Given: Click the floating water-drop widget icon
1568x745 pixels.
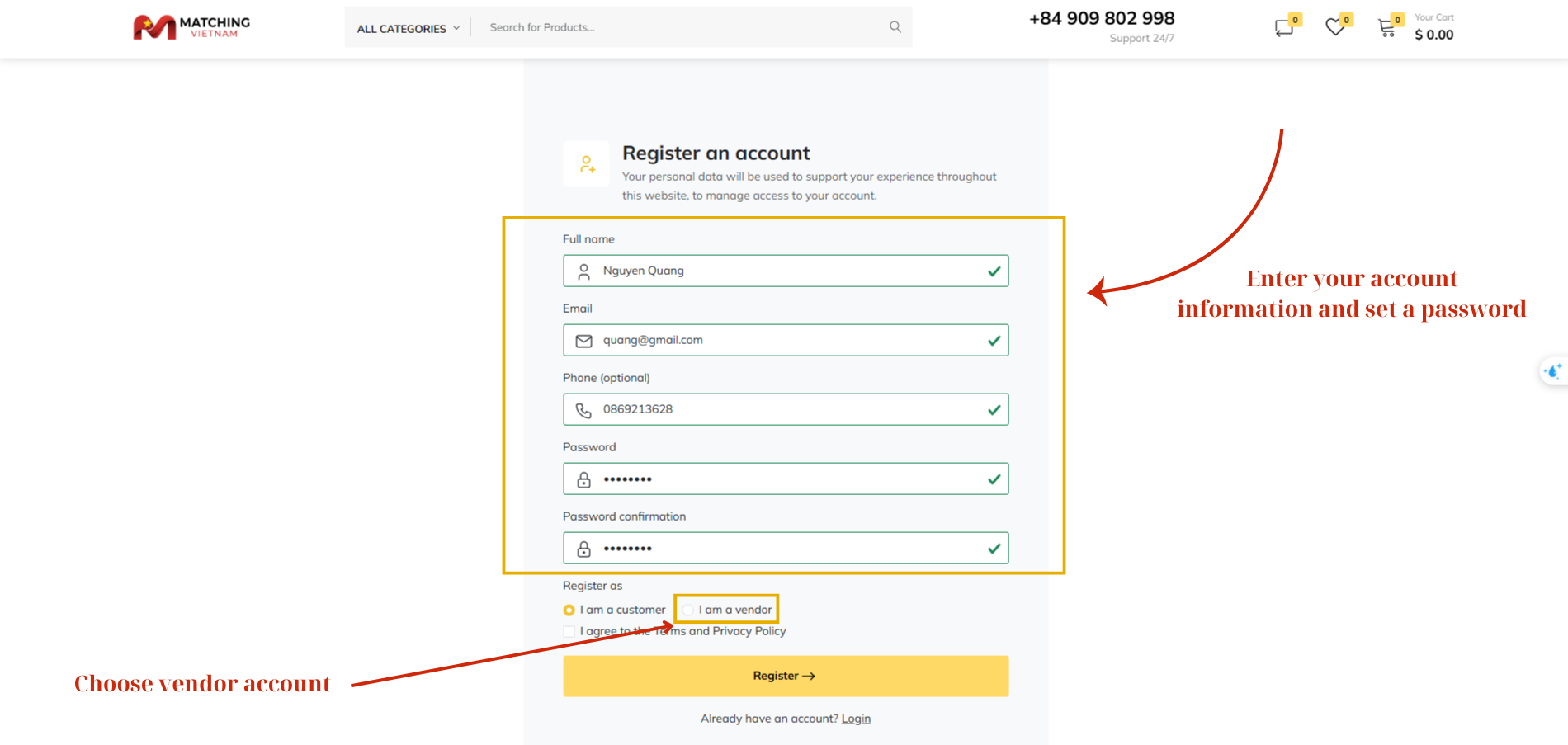Looking at the screenshot, I should pos(1553,371).
